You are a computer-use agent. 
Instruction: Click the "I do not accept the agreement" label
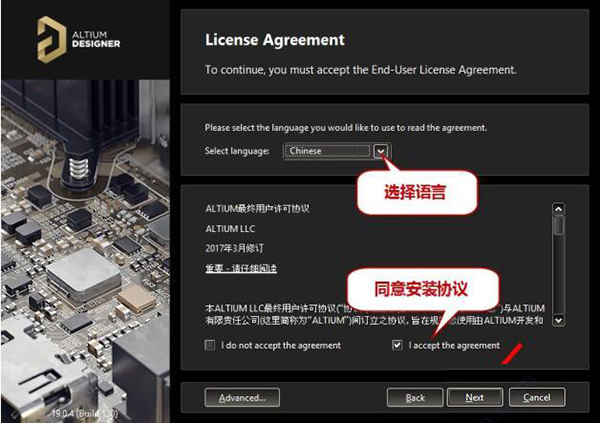pyautogui.click(x=281, y=345)
